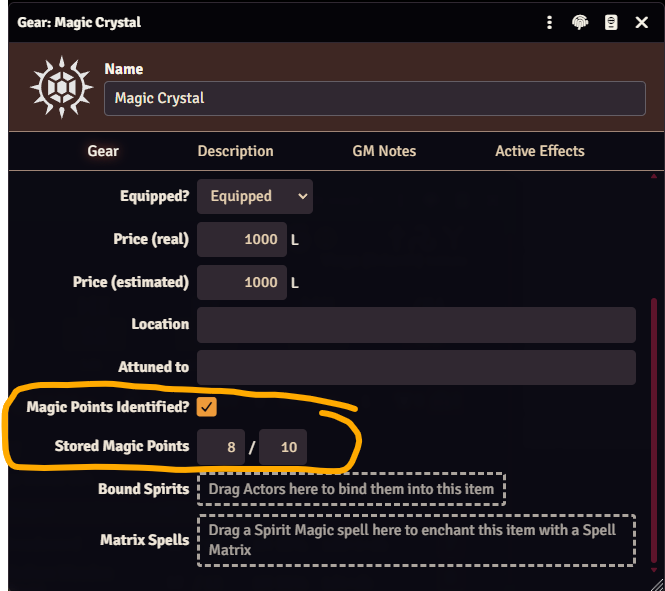Viewport: 665px width, 591px height.
Task: Open the three-dot options menu
Action: 549,22
